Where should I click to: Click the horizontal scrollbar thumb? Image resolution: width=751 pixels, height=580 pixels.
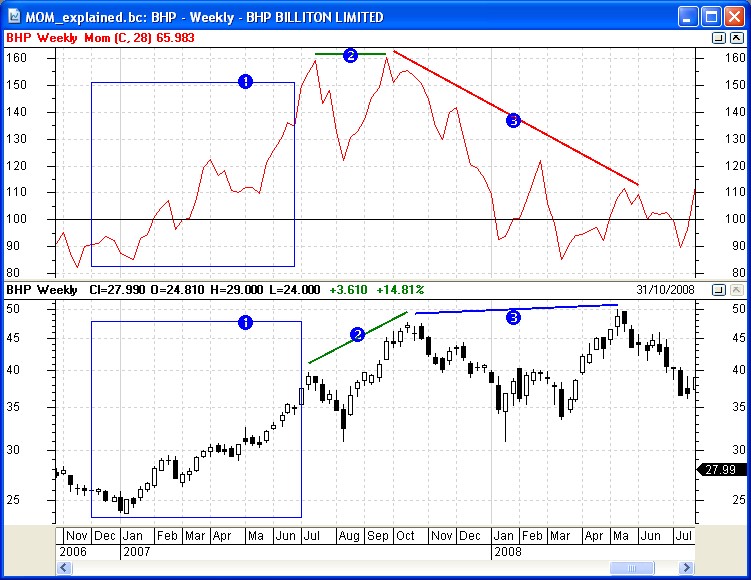click(x=632, y=568)
